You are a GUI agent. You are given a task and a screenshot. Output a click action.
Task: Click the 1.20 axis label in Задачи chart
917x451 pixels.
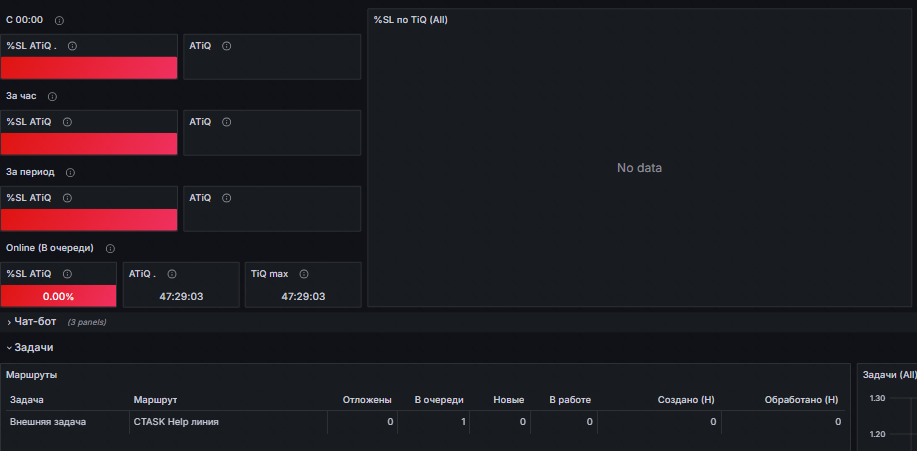pyautogui.click(x=877, y=434)
